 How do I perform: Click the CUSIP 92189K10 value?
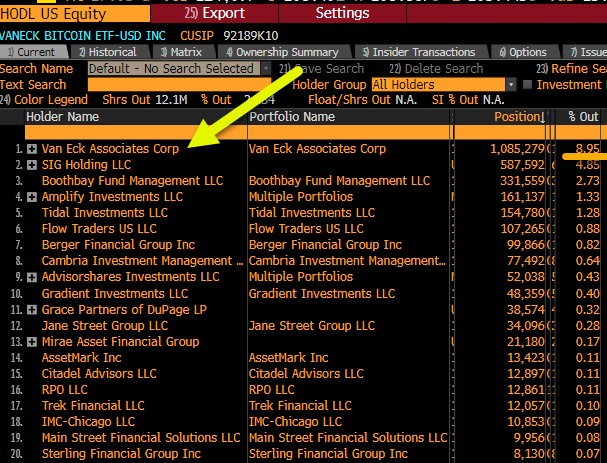coord(250,36)
